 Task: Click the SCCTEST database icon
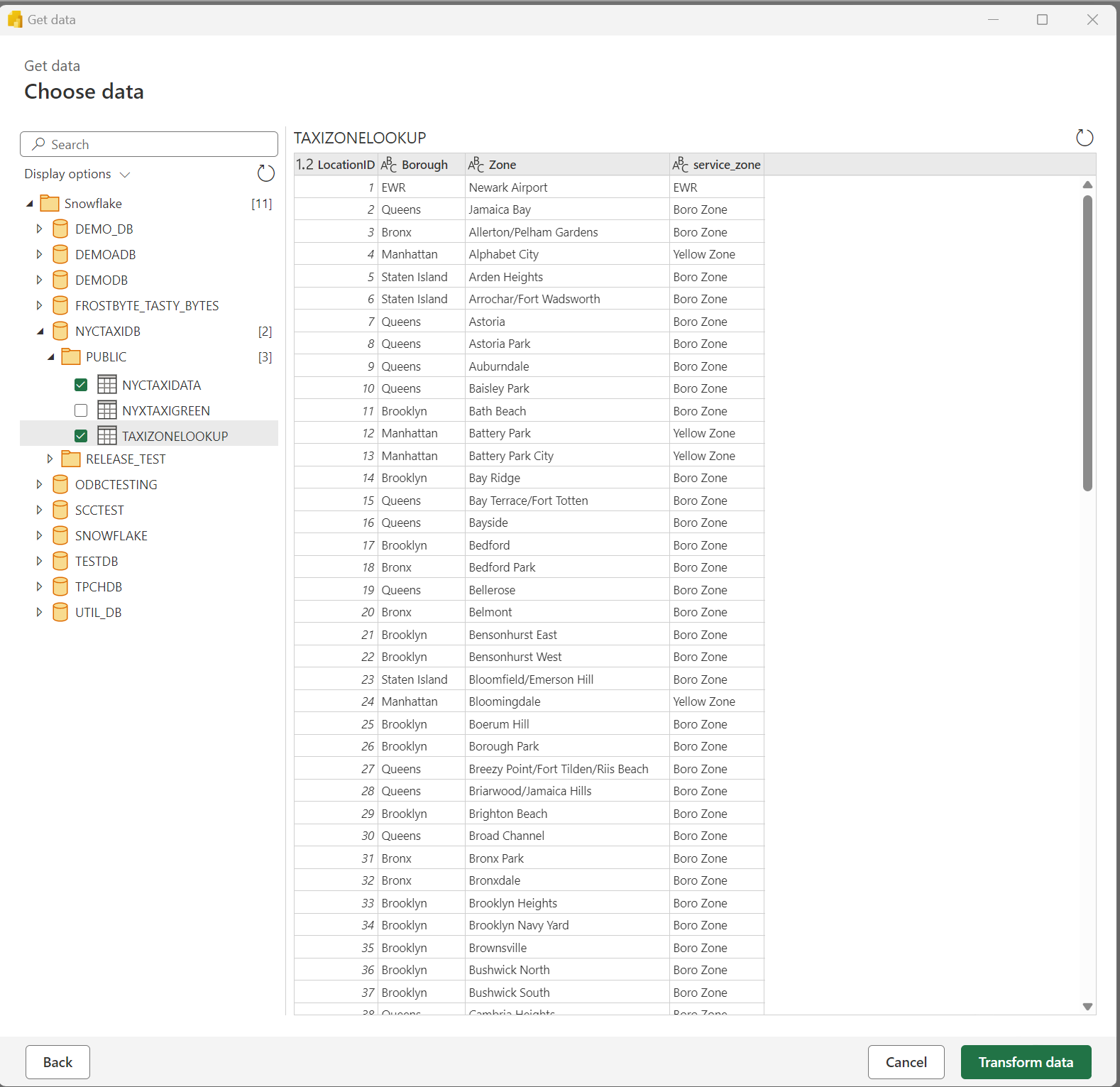point(61,510)
